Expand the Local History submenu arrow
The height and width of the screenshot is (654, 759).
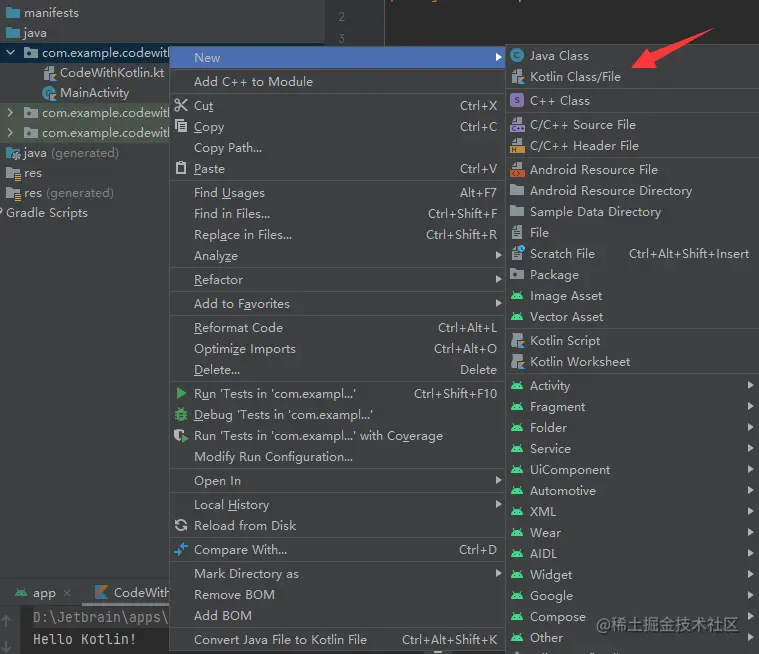click(499, 504)
